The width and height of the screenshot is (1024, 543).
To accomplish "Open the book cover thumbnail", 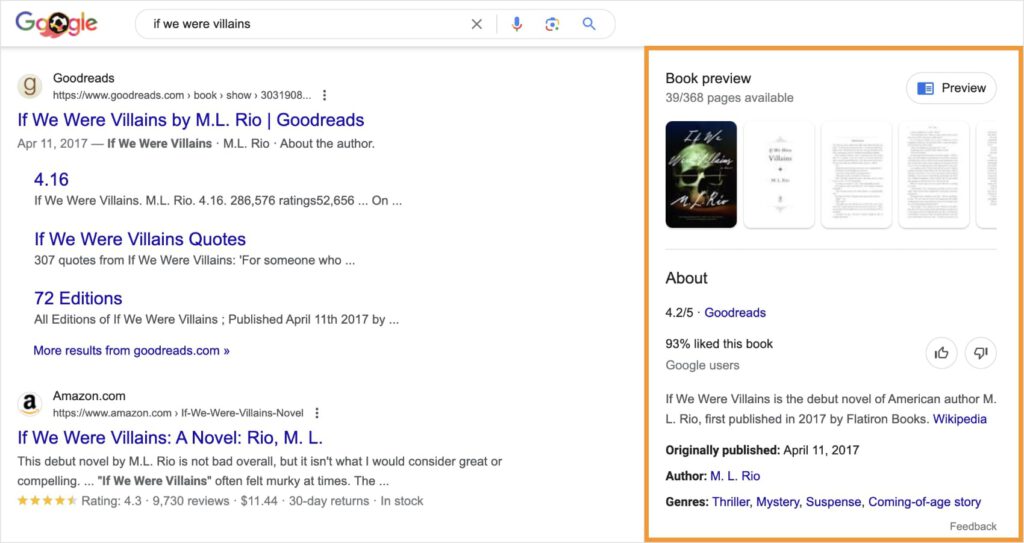I will pyautogui.click(x=701, y=174).
